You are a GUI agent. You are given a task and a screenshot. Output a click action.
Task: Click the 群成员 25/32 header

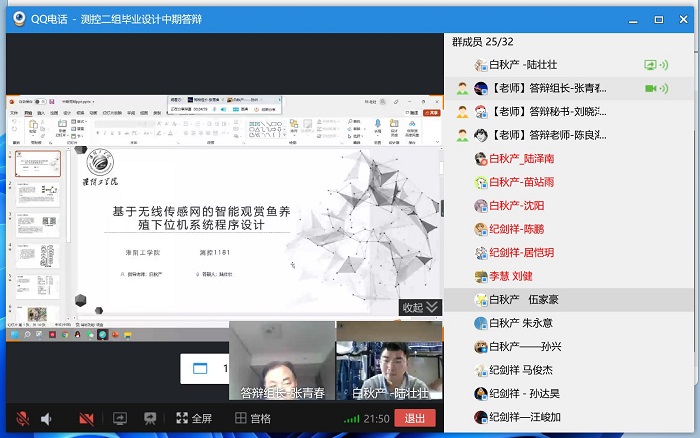tap(486, 41)
